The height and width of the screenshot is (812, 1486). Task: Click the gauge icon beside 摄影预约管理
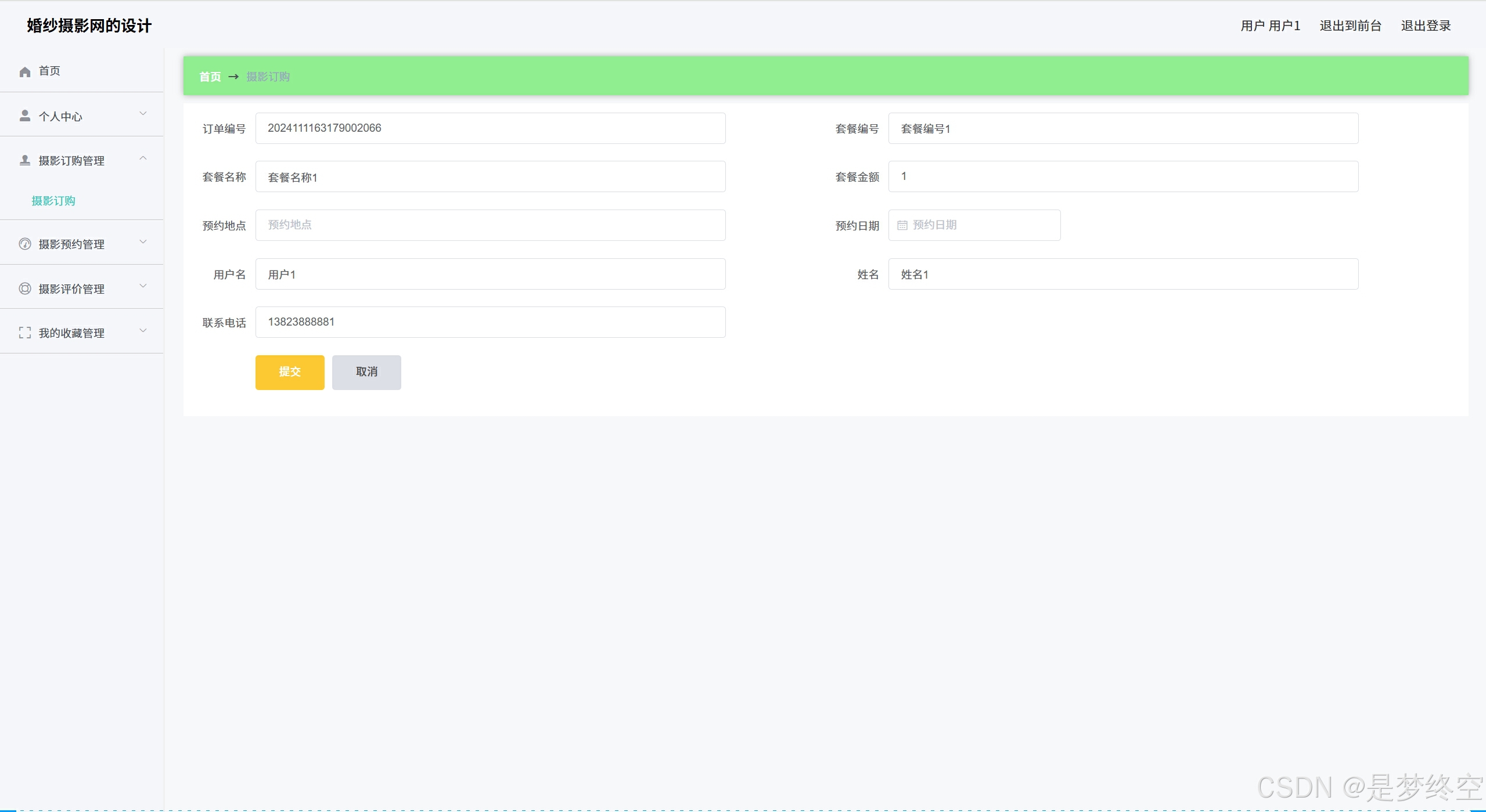24,244
